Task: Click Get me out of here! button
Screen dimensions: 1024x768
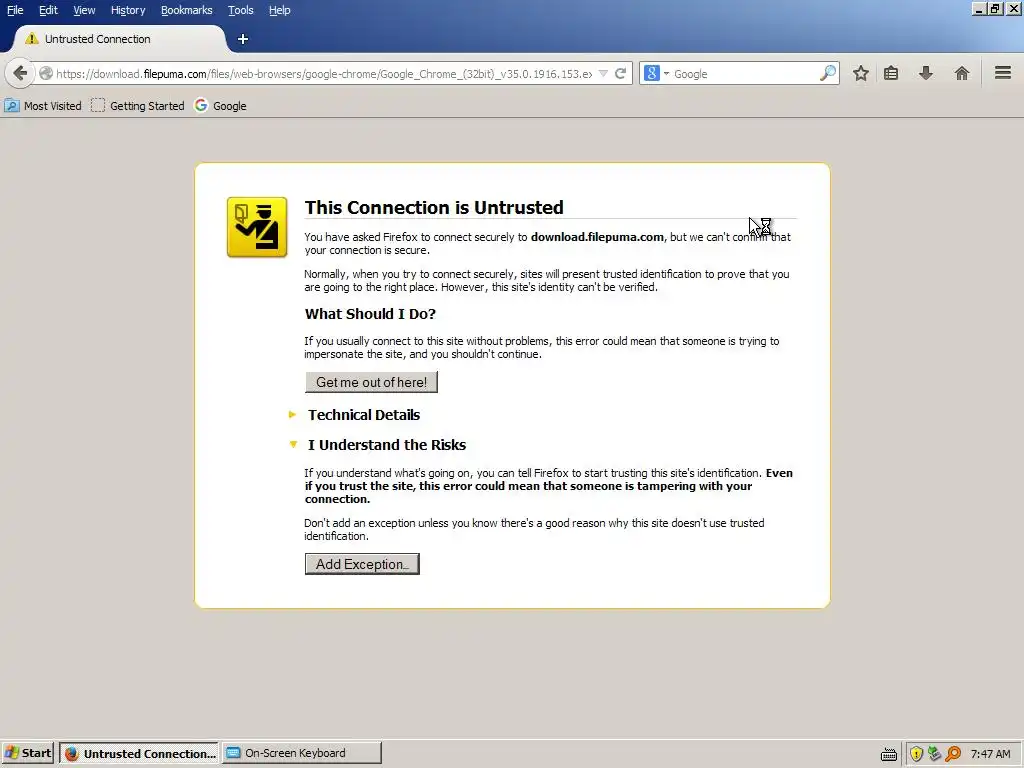Action: pyautogui.click(x=372, y=382)
